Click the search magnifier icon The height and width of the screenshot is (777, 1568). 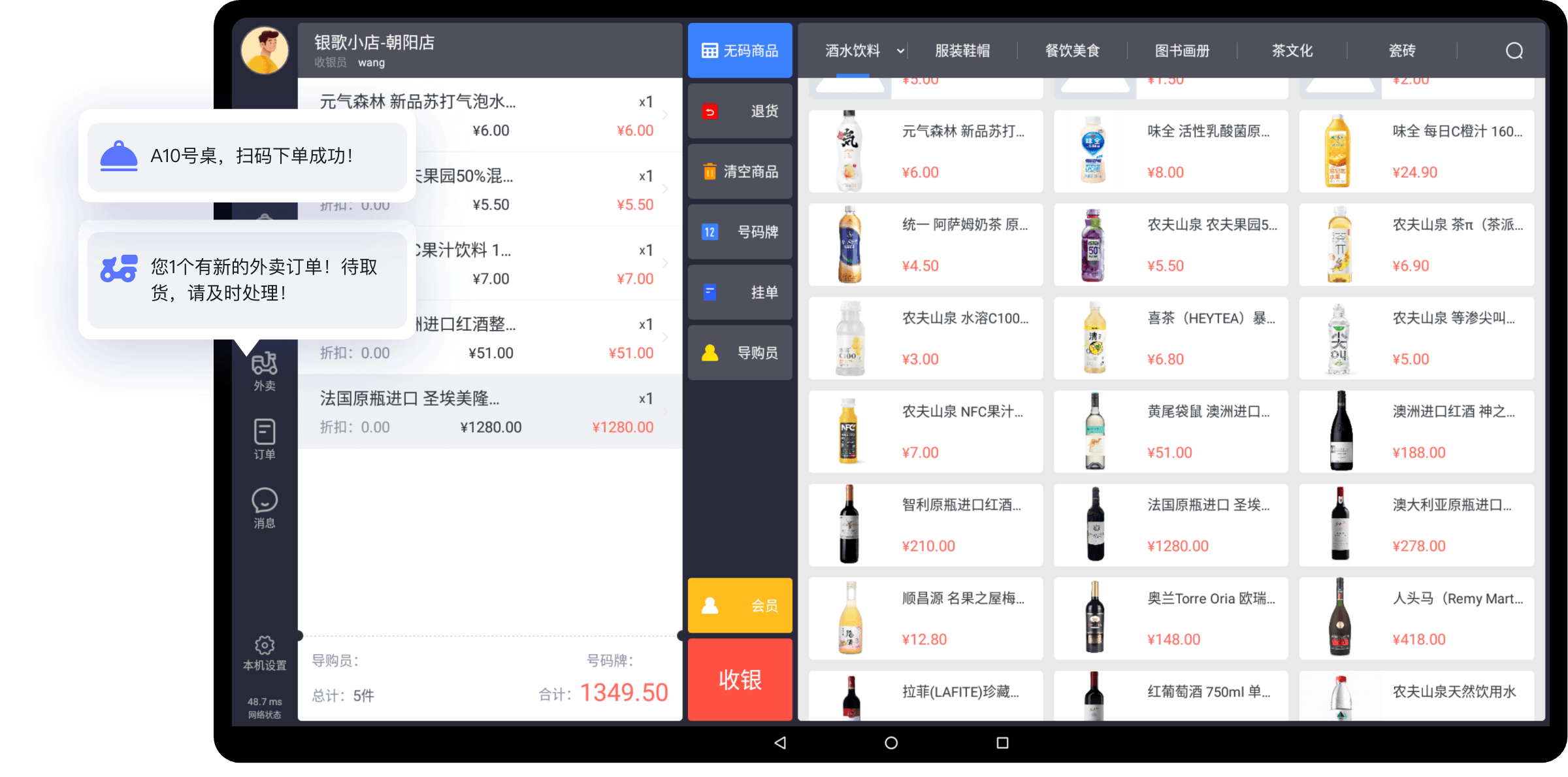(1514, 51)
